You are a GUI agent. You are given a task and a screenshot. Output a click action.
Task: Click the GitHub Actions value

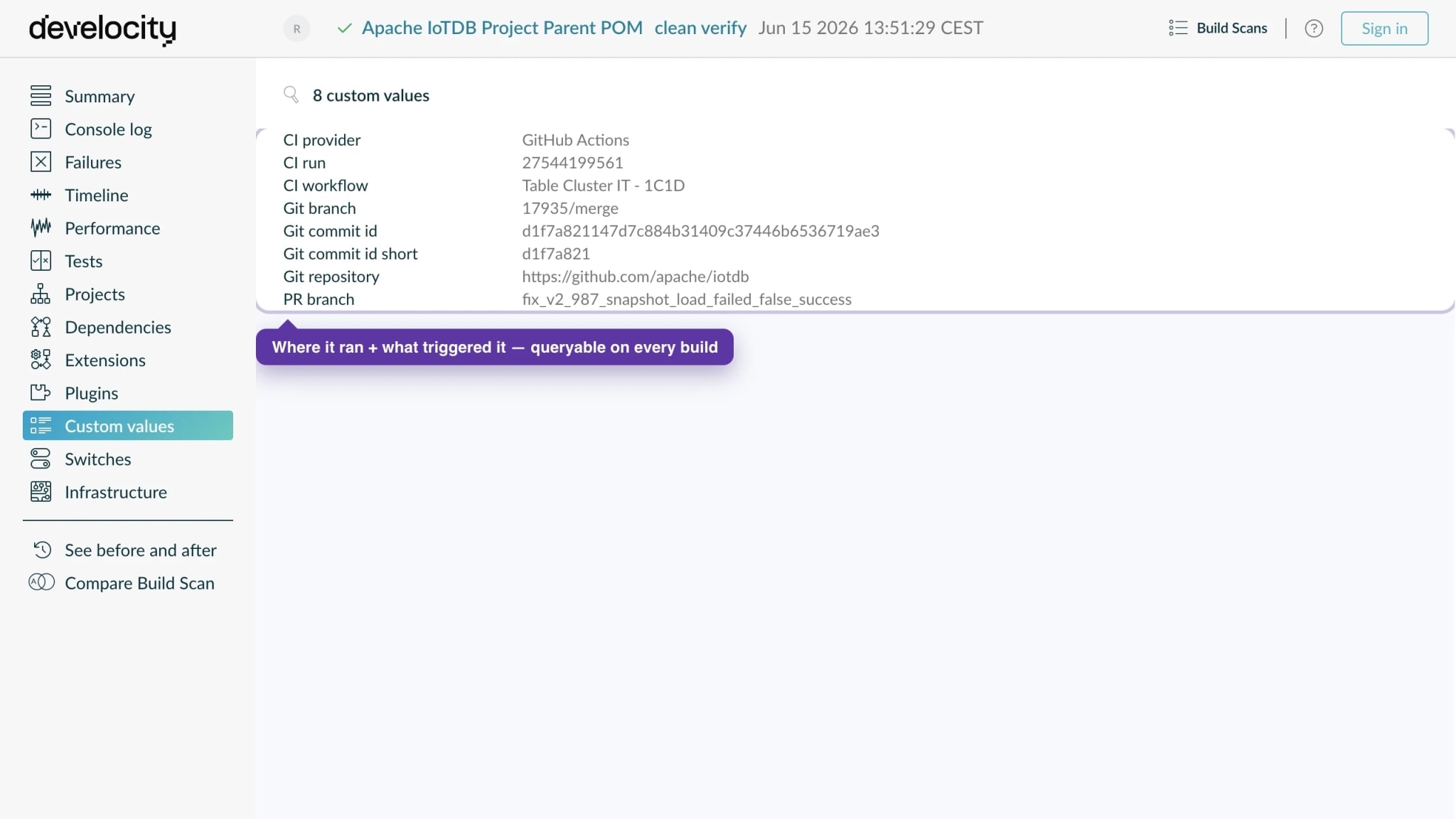[575, 139]
